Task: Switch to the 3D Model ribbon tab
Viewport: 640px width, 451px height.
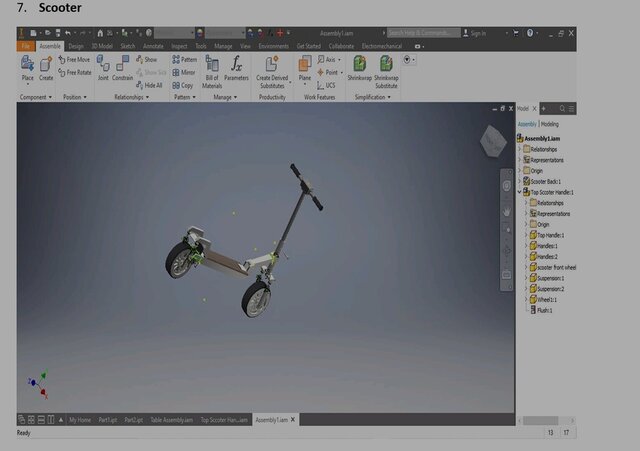Action: [102, 46]
